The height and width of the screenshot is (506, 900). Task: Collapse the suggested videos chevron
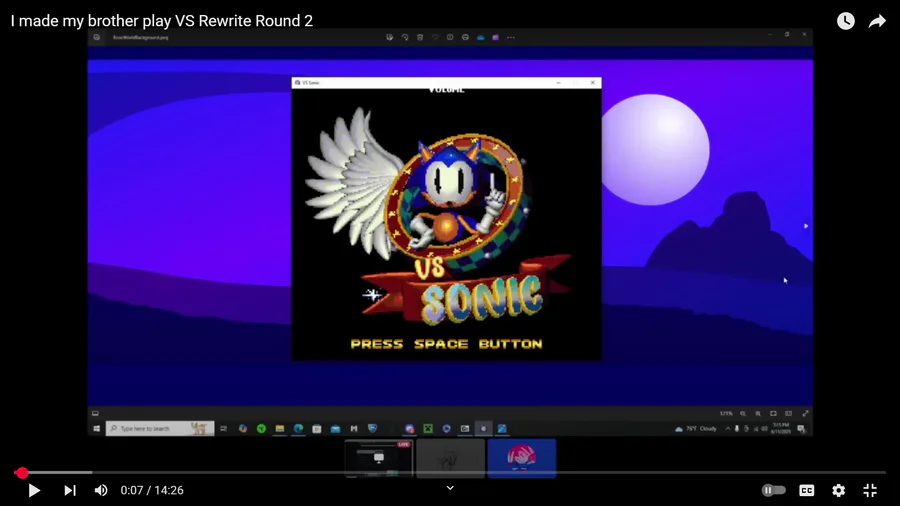450,488
